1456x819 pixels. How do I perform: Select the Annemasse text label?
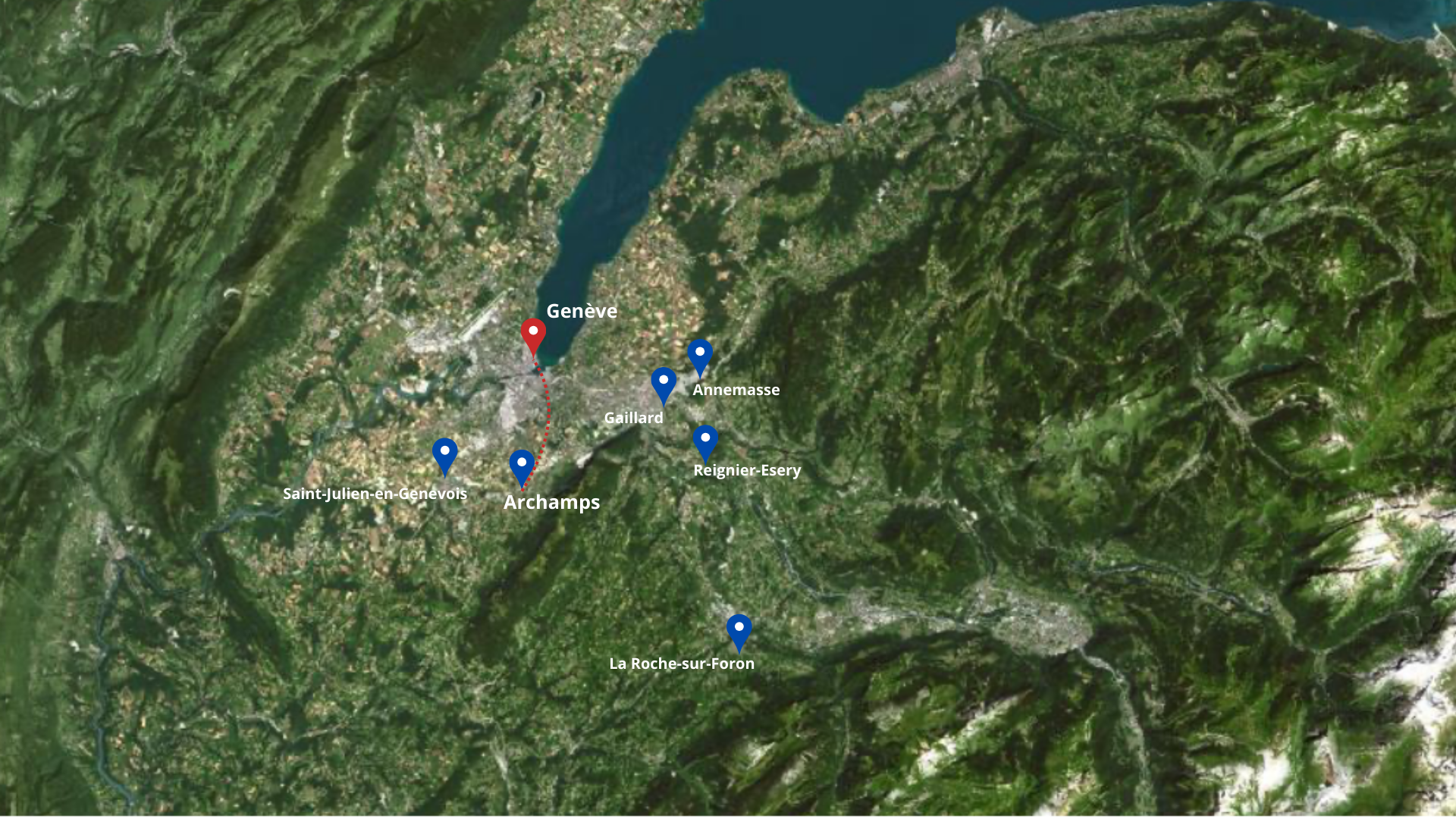pos(736,390)
